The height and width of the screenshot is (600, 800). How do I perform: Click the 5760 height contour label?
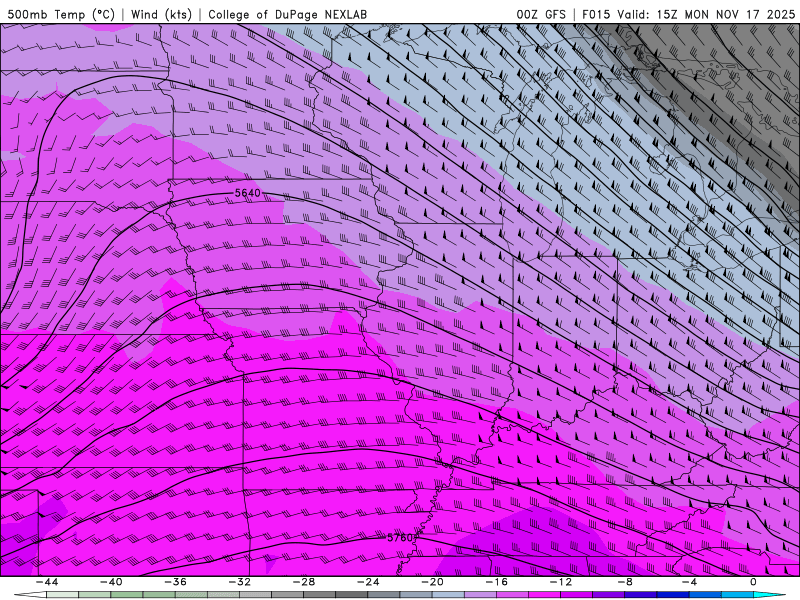tap(399, 538)
